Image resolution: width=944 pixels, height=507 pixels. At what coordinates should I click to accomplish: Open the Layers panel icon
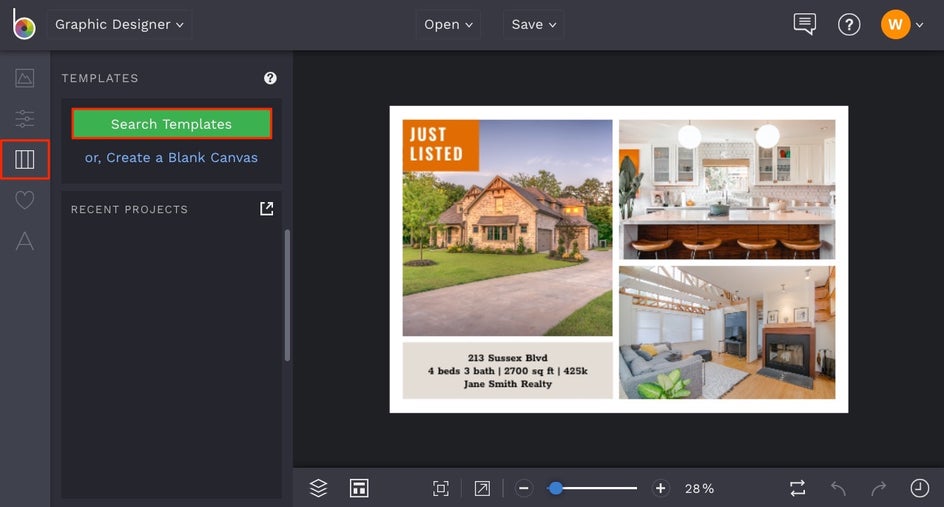click(x=318, y=488)
